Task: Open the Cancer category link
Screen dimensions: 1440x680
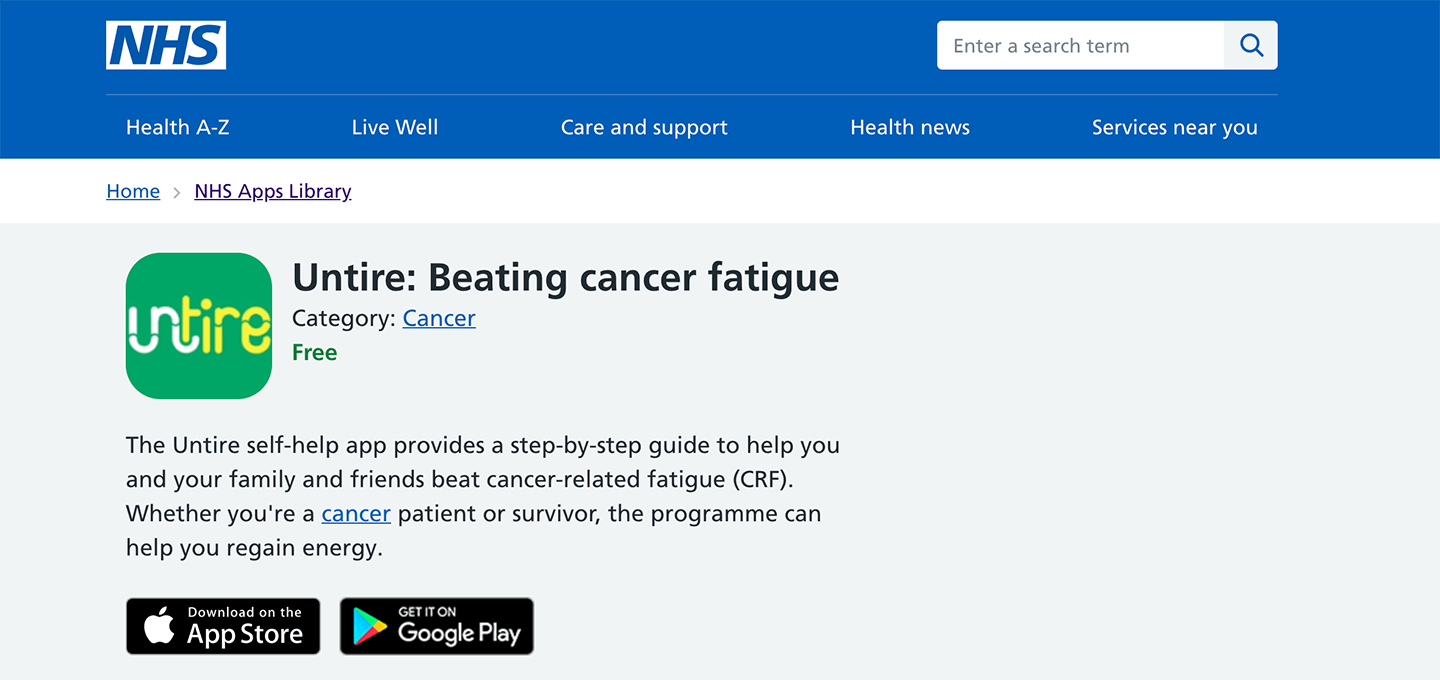Action: (439, 318)
